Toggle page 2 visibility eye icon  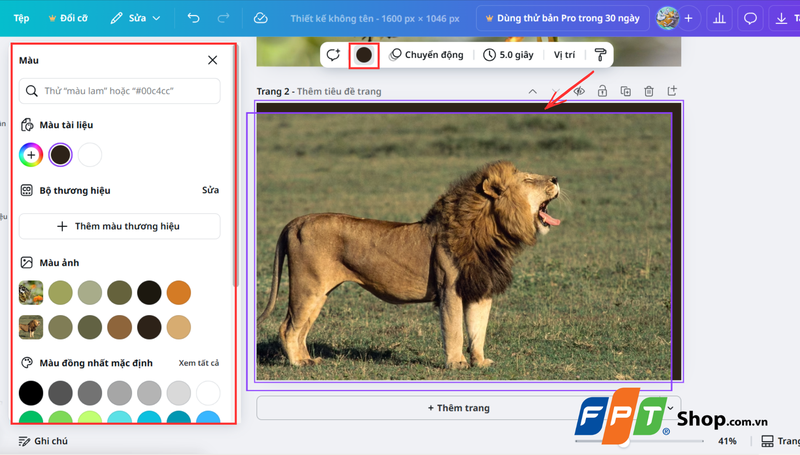(x=579, y=91)
